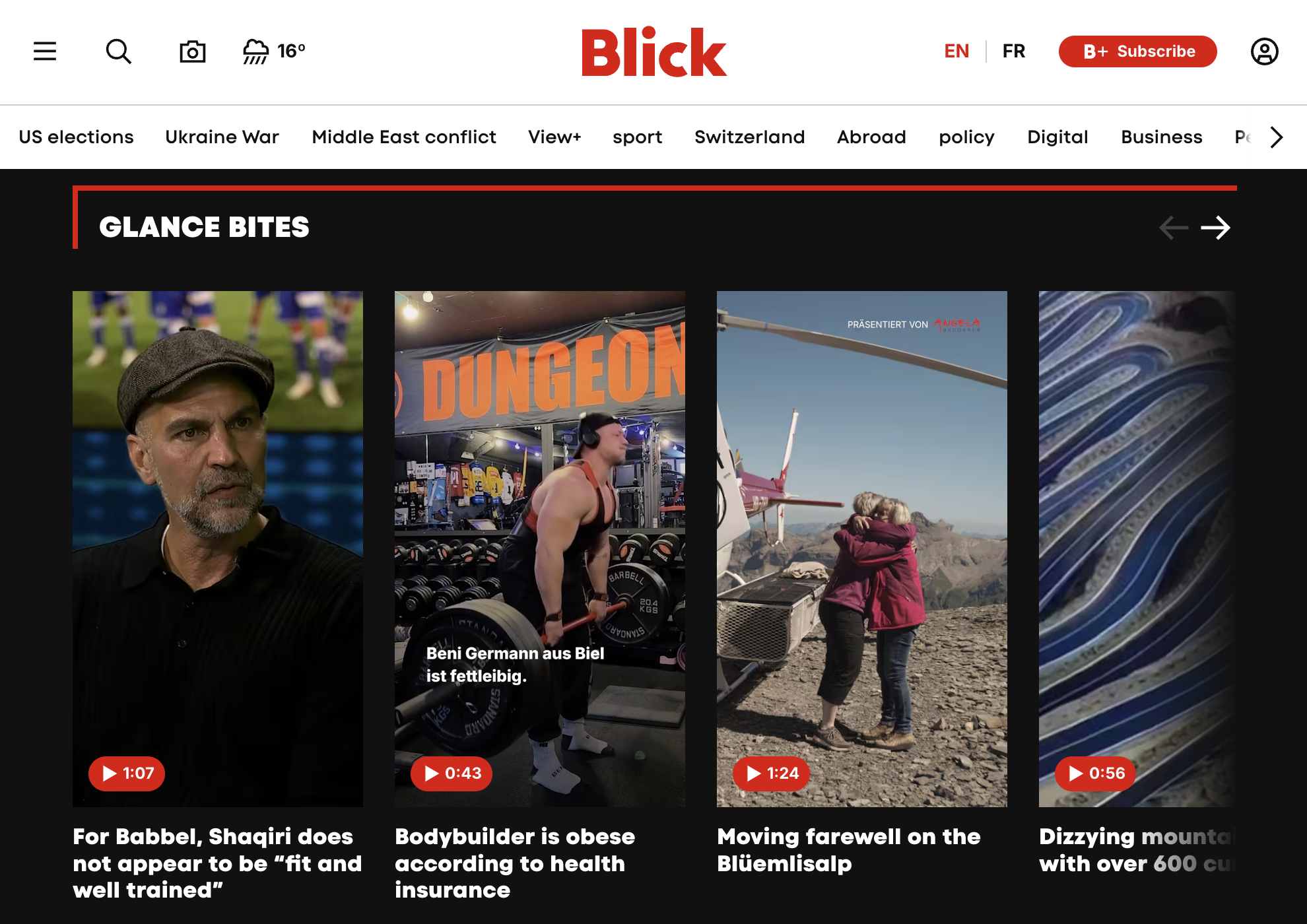
Task: Open the user account profile icon
Action: (1265, 51)
